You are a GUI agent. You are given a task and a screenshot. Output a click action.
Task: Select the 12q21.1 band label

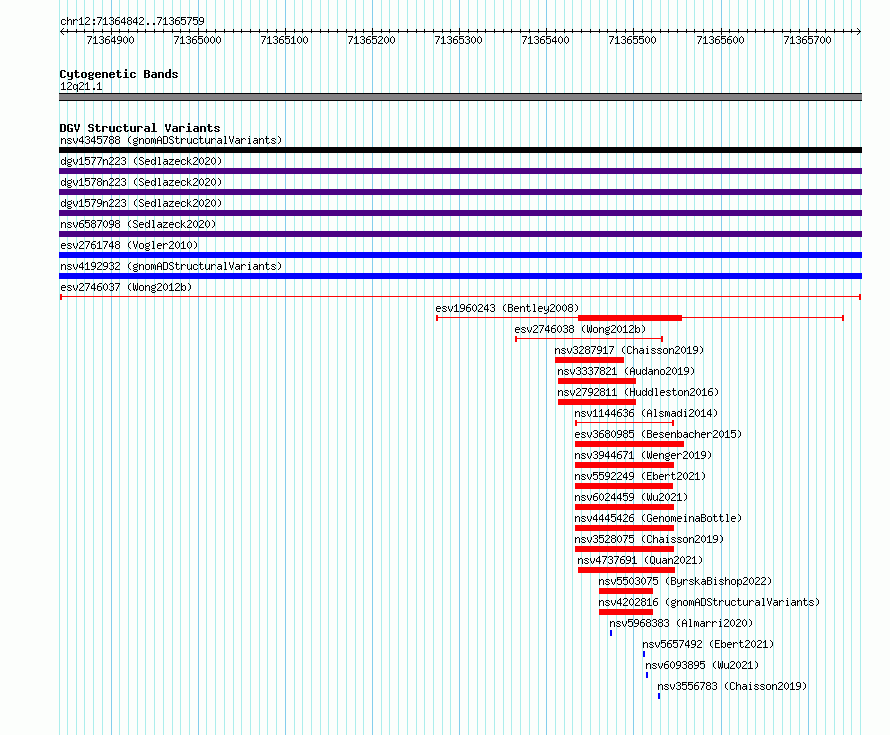pyautogui.click(x=81, y=86)
